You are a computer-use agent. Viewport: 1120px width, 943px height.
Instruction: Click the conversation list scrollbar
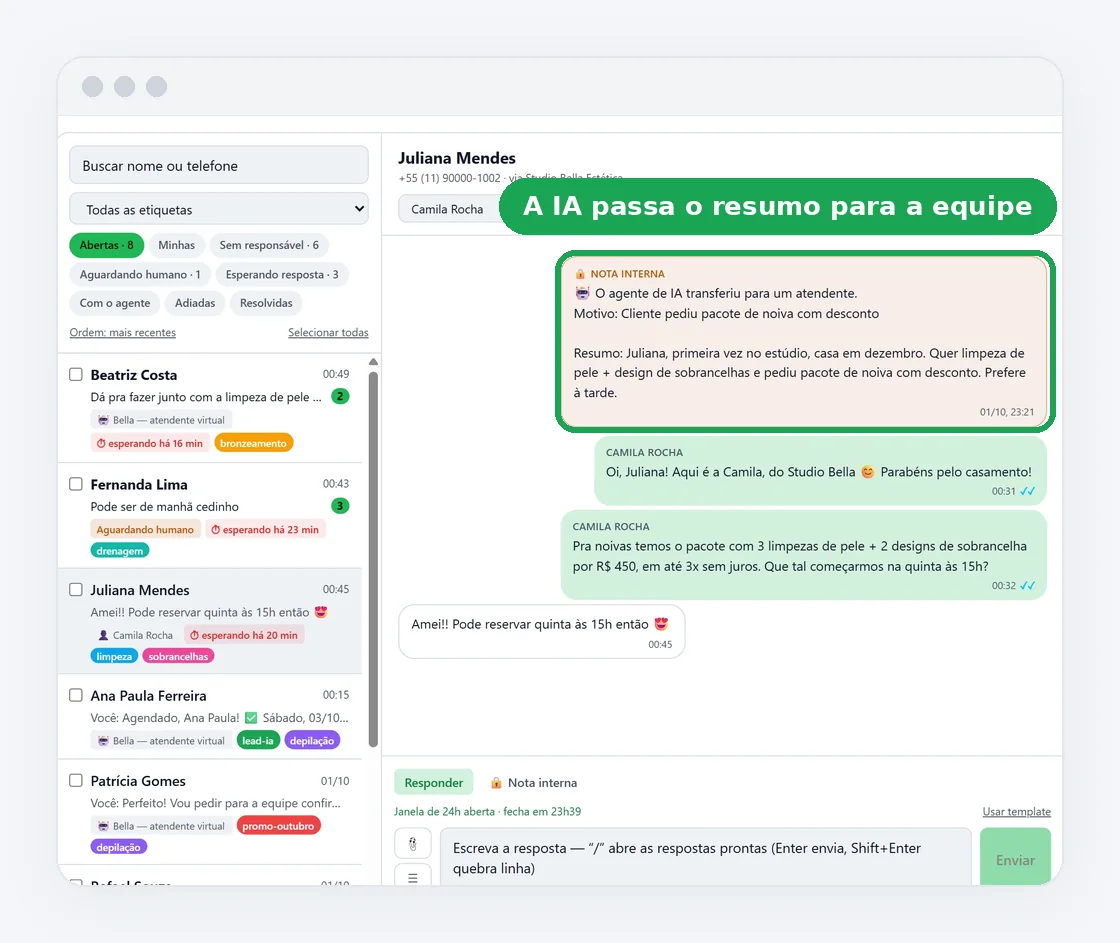(x=373, y=557)
